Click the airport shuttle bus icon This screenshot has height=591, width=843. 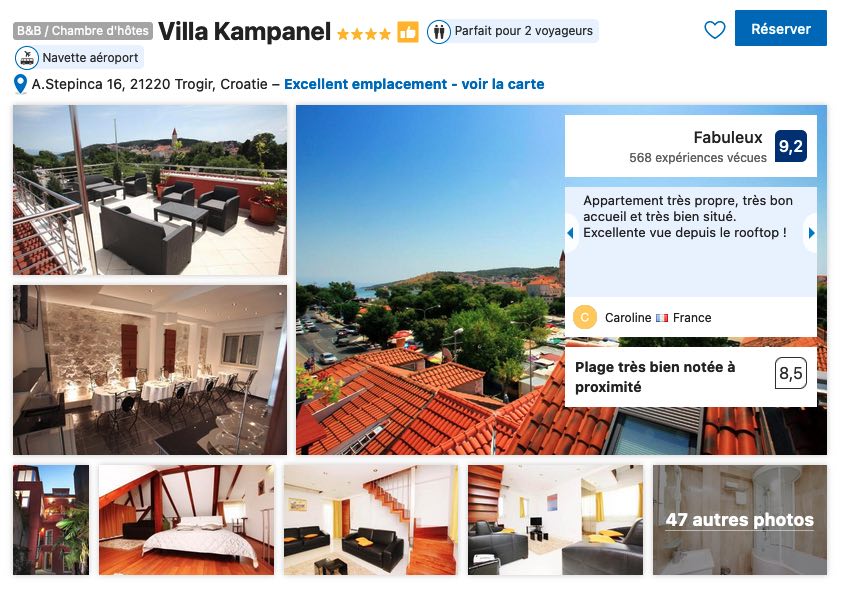(x=26, y=58)
